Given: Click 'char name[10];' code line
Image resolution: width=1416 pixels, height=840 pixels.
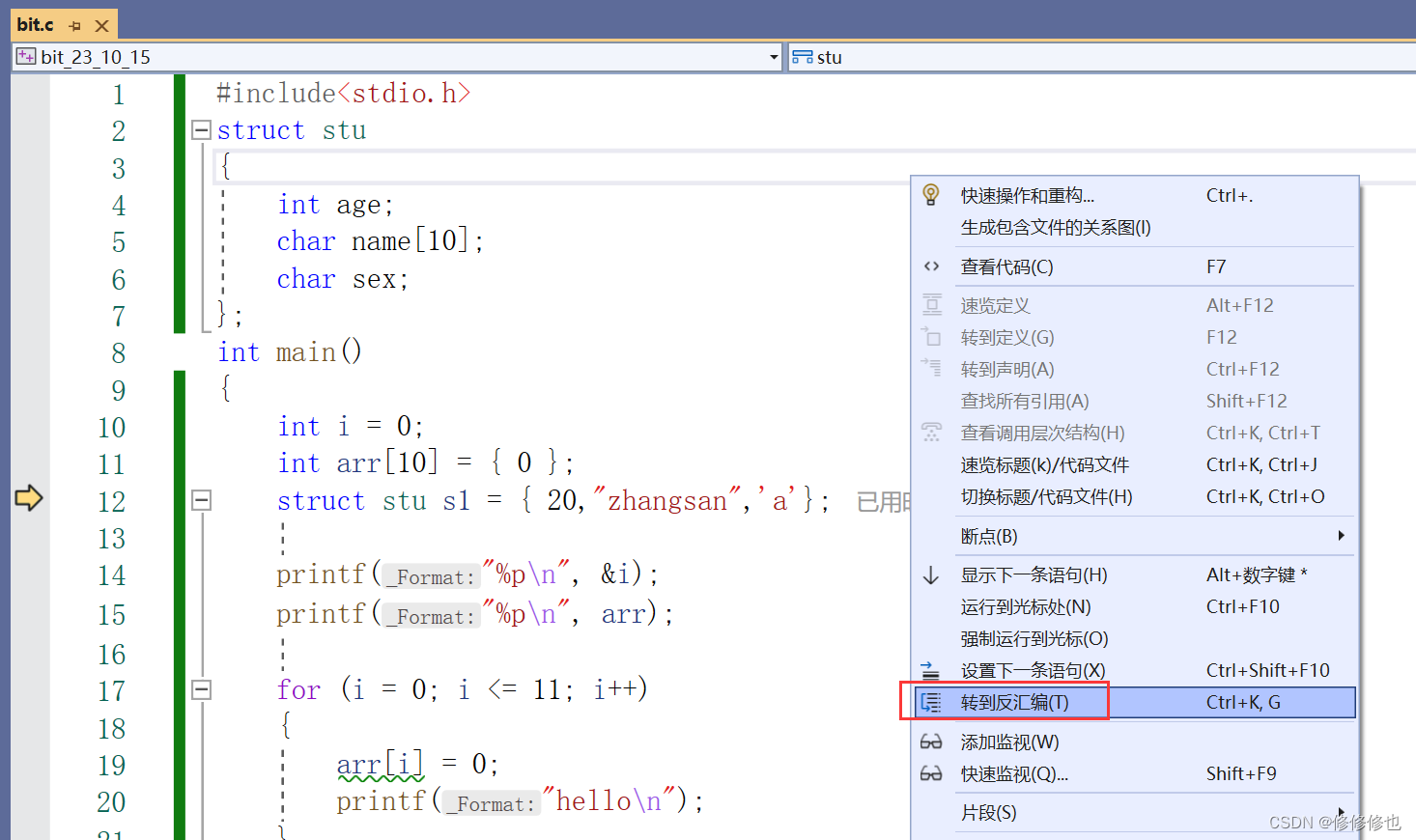Looking at the screenshot, I should coord(381,241).
